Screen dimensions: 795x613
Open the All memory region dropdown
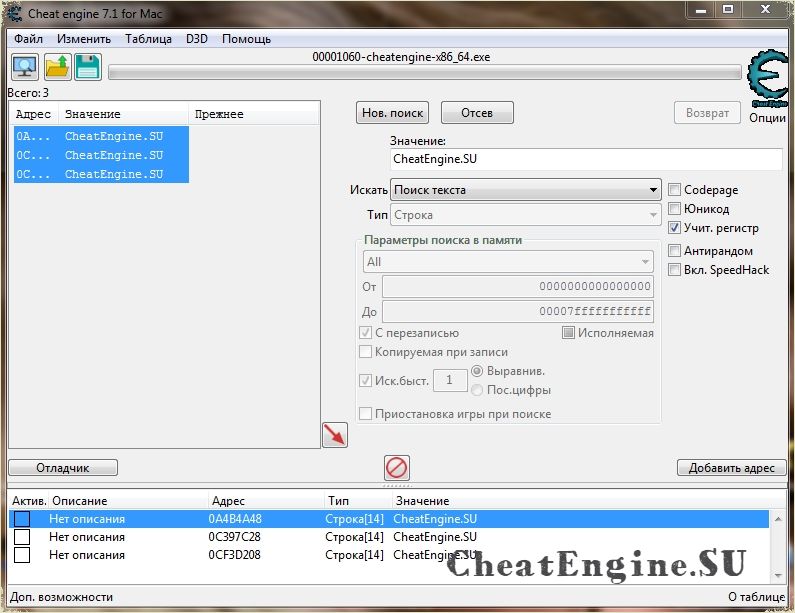pyautogui.click(x=508, y=262)
